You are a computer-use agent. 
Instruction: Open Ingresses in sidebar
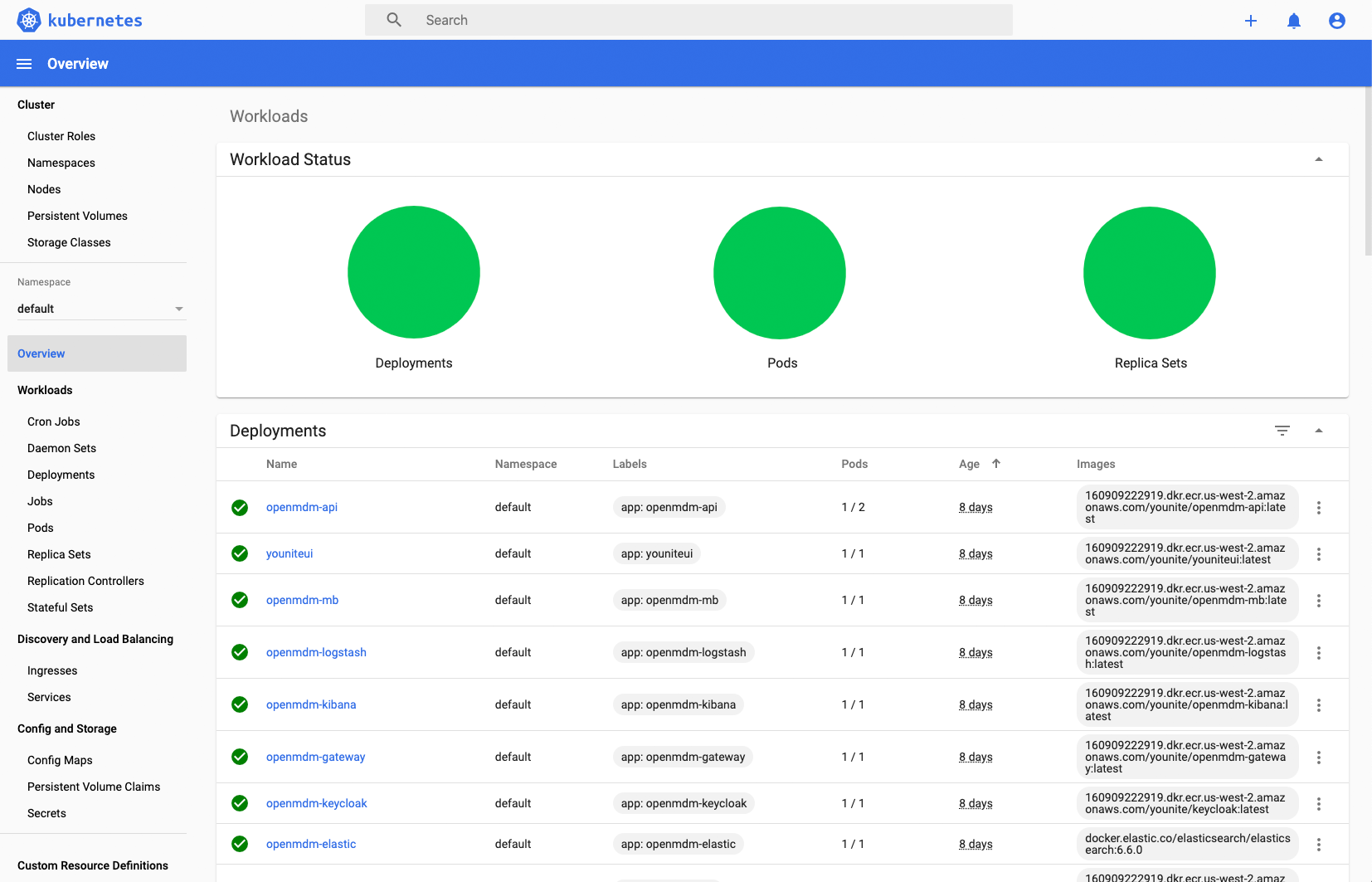pos(52,670)
